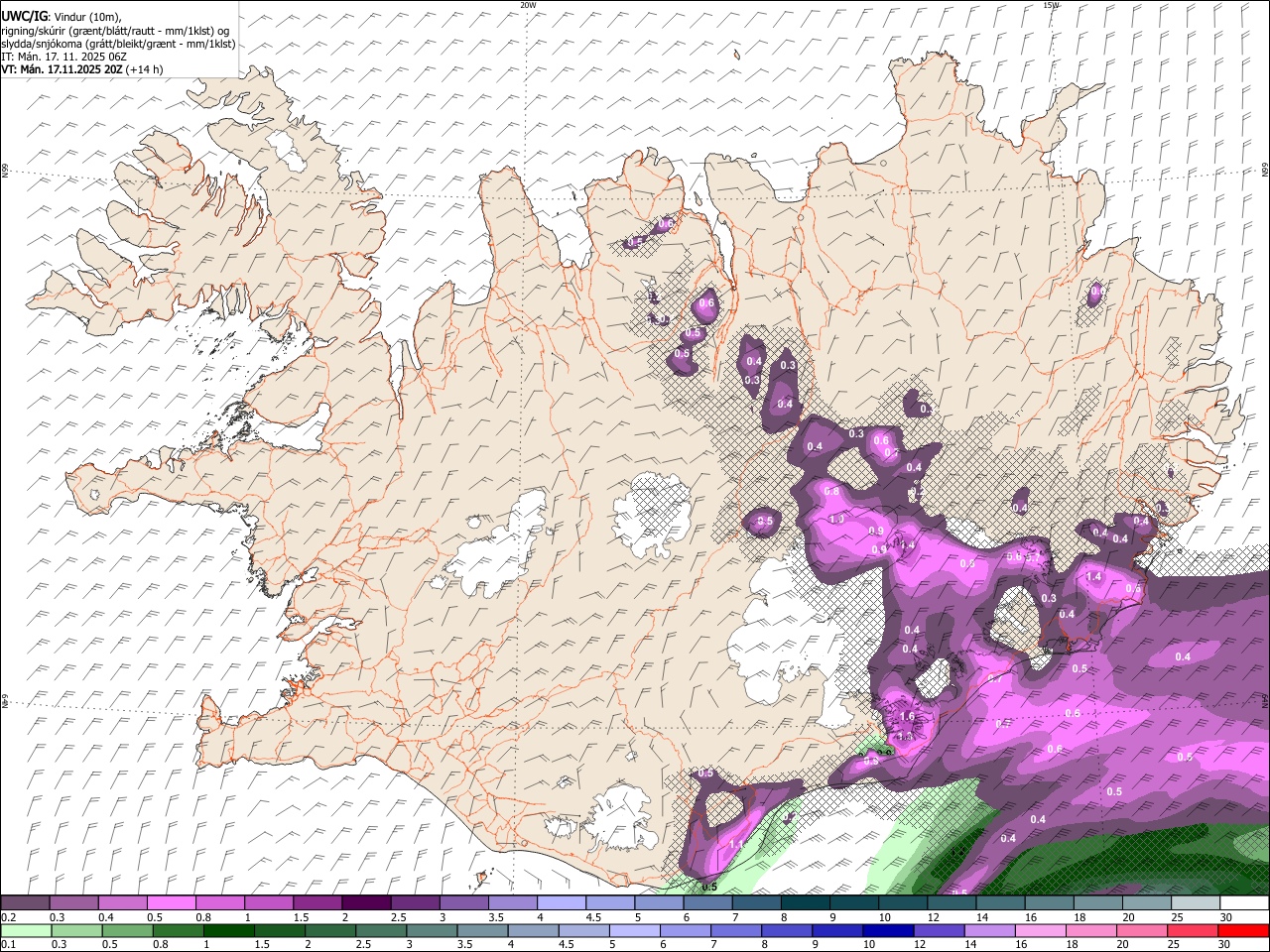Select the light lavender 4 swatch in upper legend row

pos(561,903)
